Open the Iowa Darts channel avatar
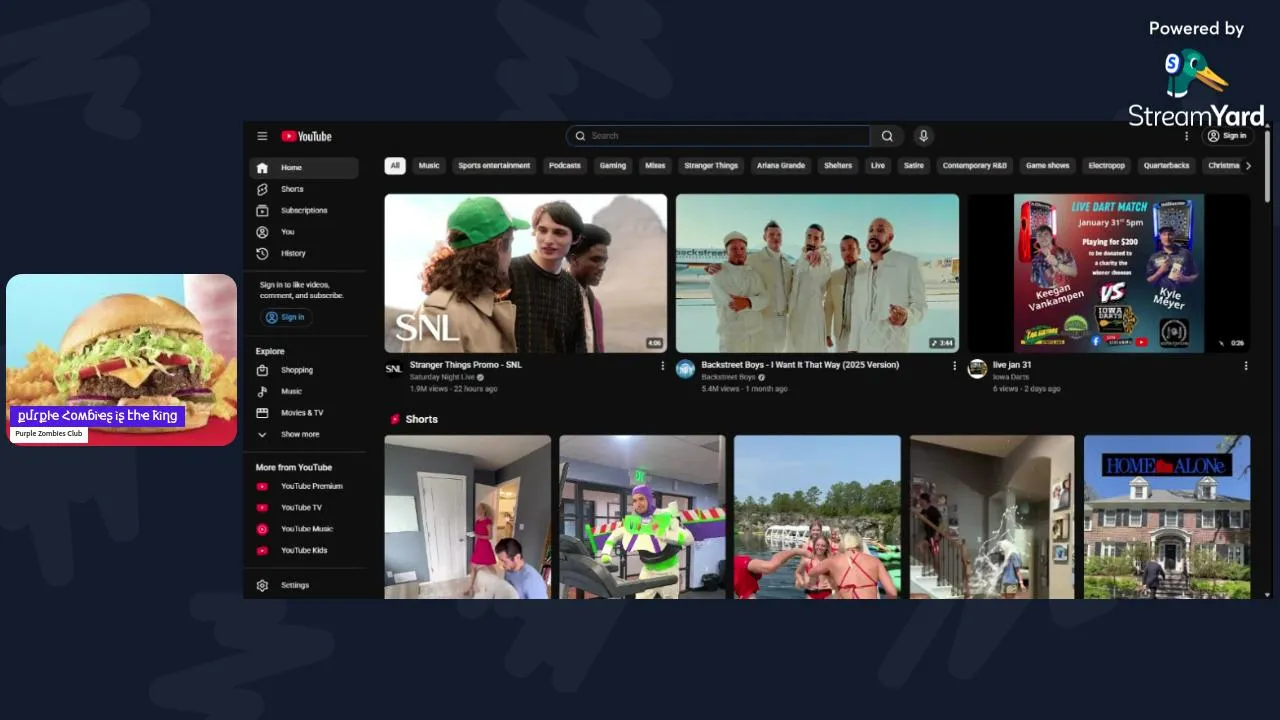The height and width of the screenshot is (720, 1280). click(x=977, y=369)
